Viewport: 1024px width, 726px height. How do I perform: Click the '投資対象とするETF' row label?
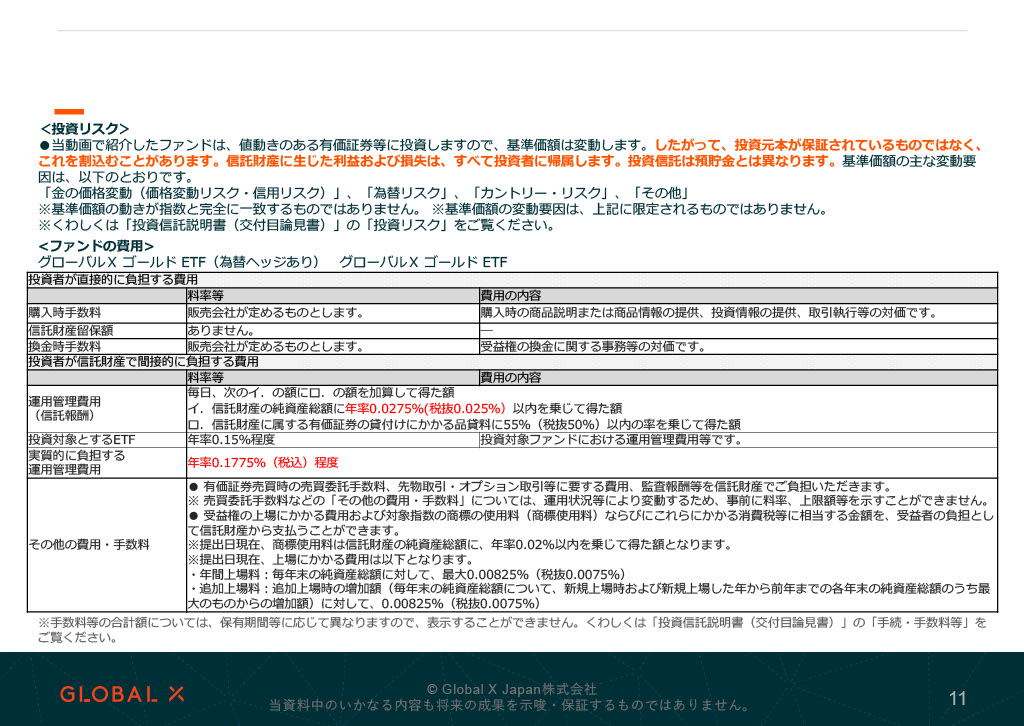click(82, 440)
